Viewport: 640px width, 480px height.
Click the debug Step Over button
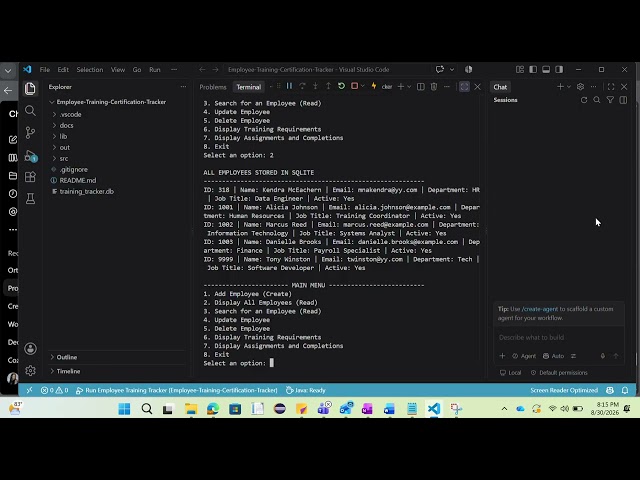302,86
